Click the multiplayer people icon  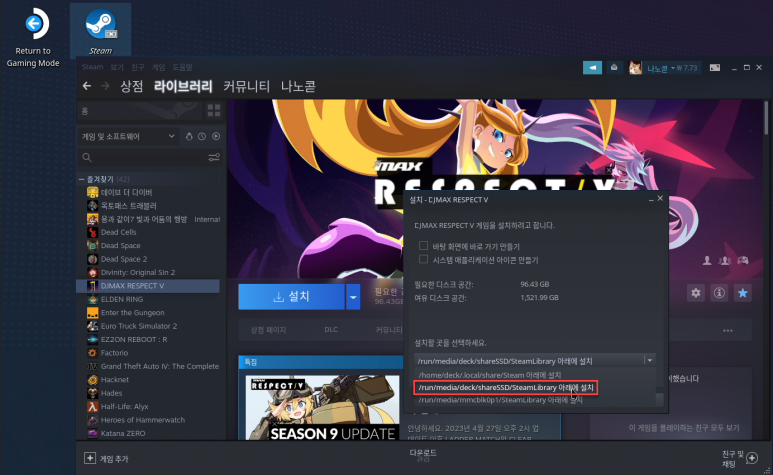(724, 260)
